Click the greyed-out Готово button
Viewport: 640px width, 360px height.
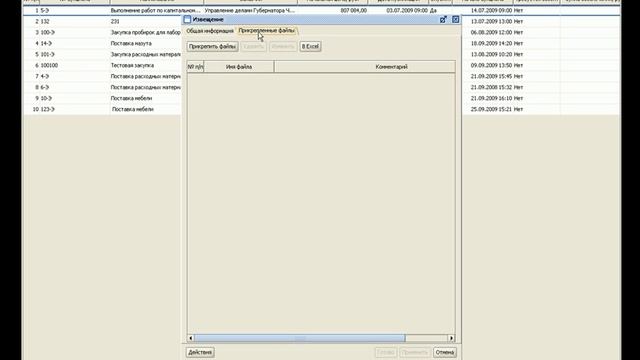tap(386, 352)
